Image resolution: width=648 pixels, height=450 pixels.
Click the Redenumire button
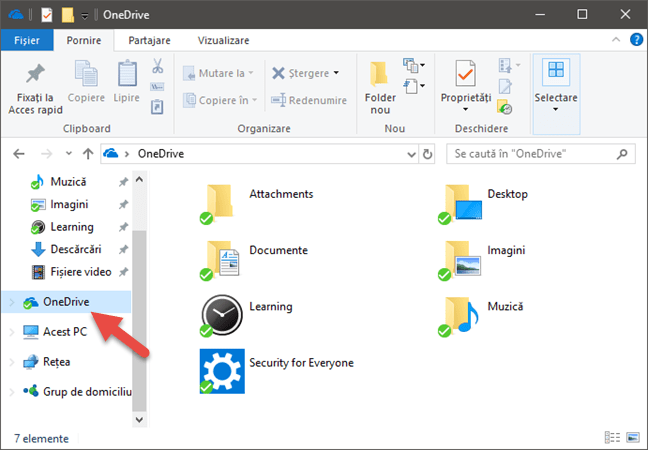click(309, 100)
